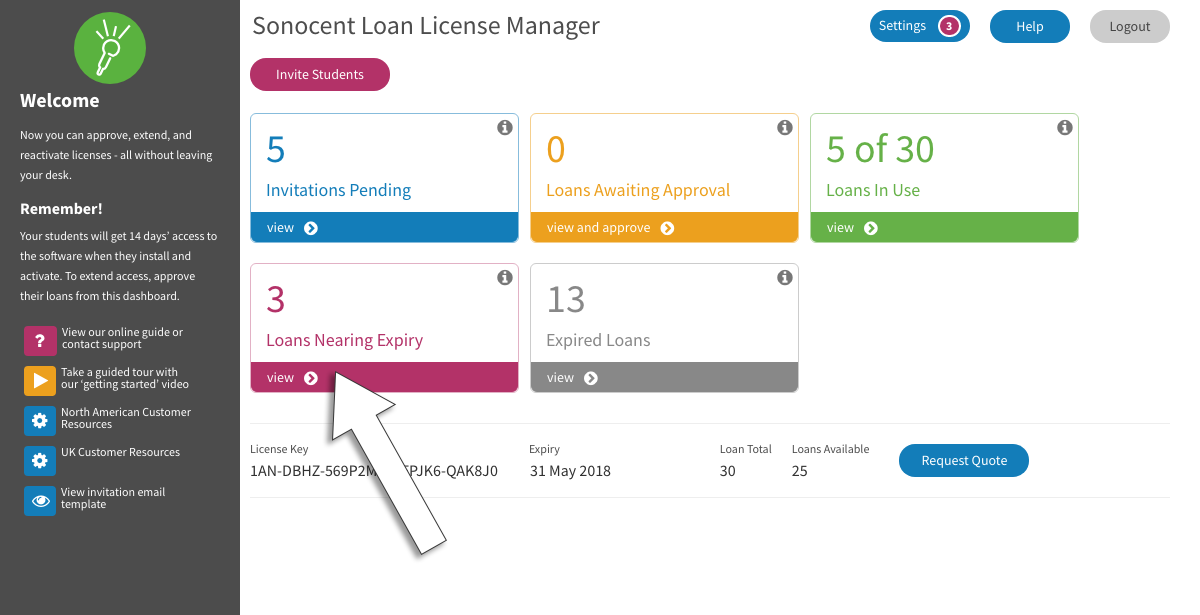
Task: Open the Settings button
Action: point(920,26)
